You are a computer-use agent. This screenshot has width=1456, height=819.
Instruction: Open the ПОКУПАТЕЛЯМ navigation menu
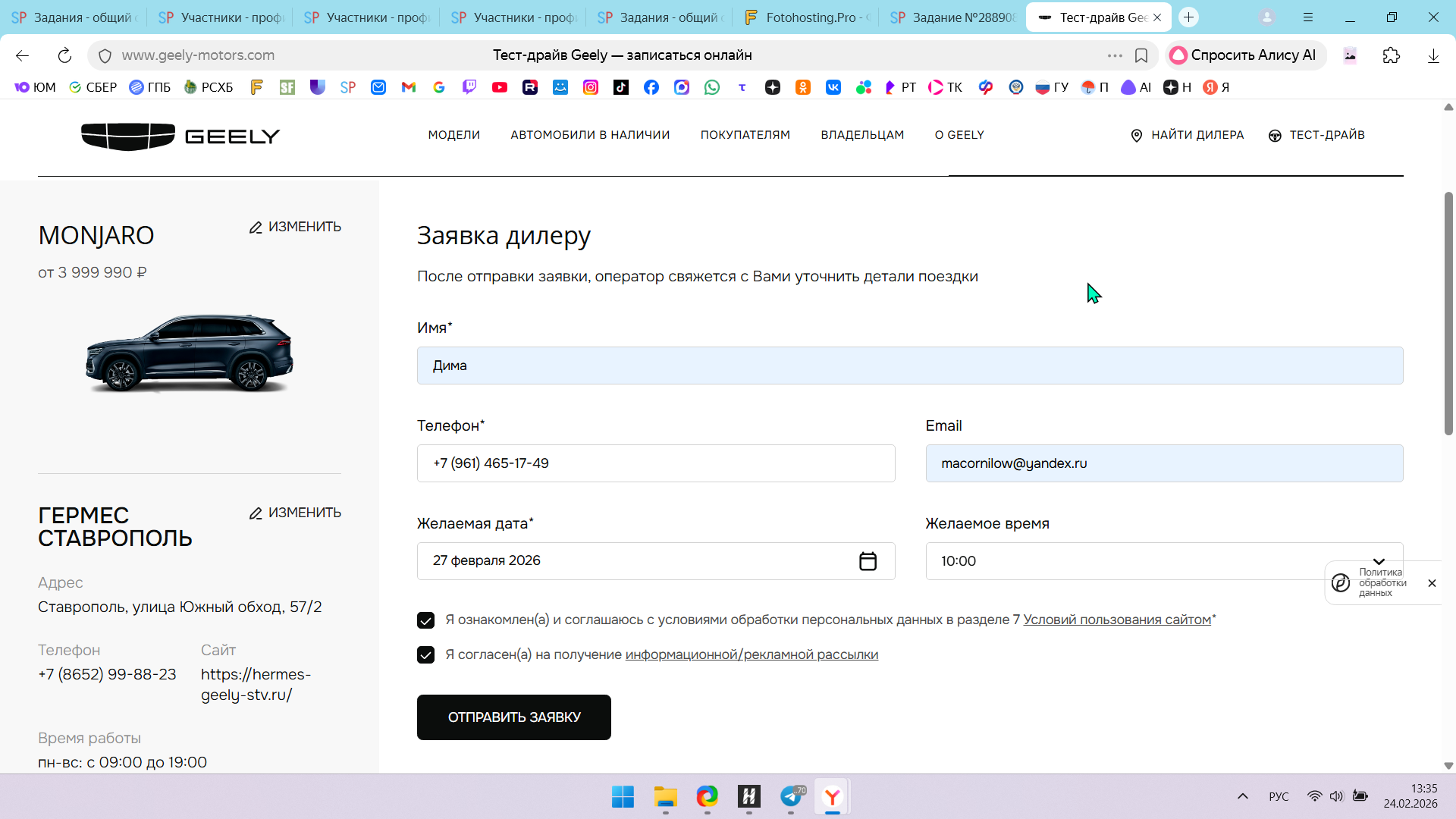[x=745, y=135]
